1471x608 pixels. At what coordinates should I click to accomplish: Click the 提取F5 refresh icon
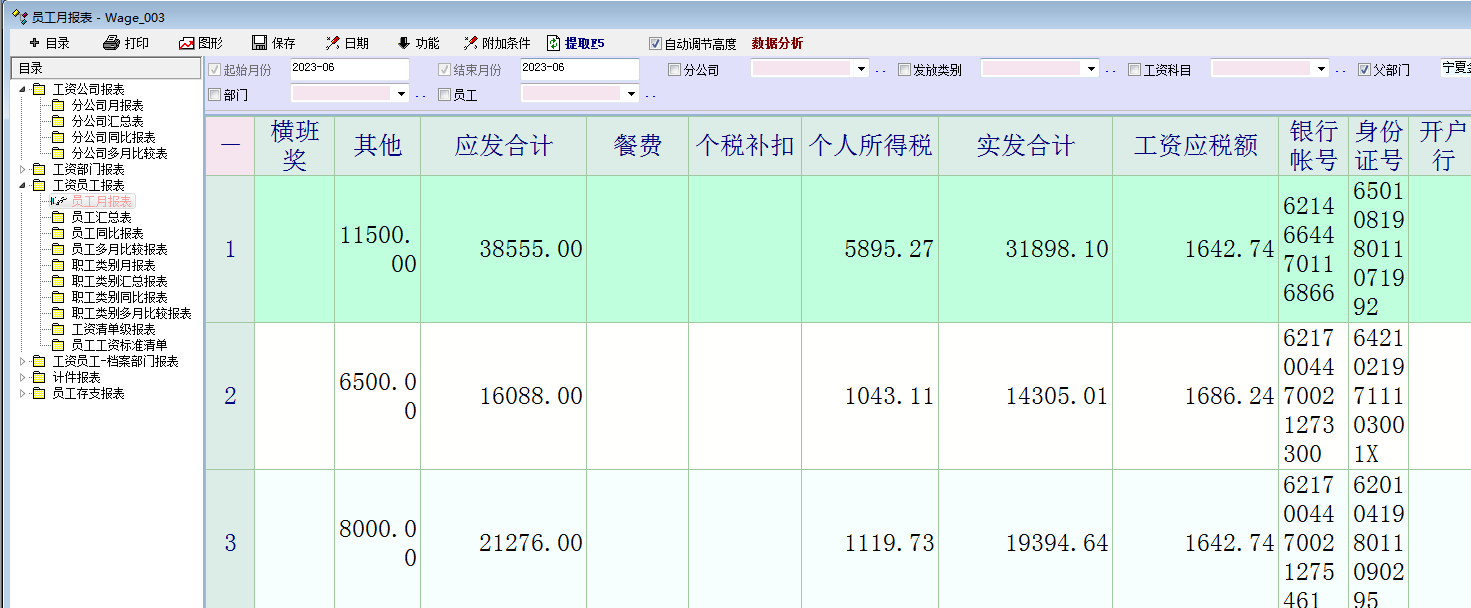[553, 44]
